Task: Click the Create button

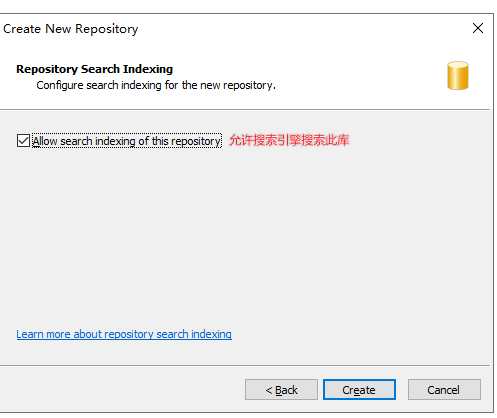Action: click(x=359, y=389)
